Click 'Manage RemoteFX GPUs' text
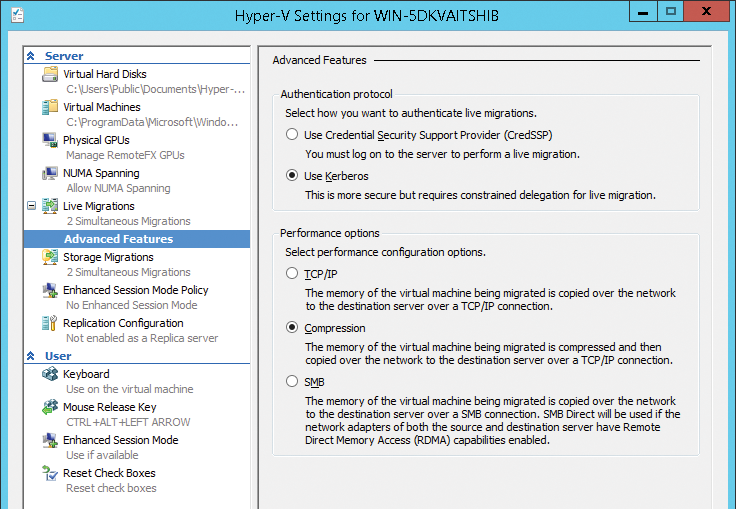This screenshot has height=509, width=736. pos(125,155)
